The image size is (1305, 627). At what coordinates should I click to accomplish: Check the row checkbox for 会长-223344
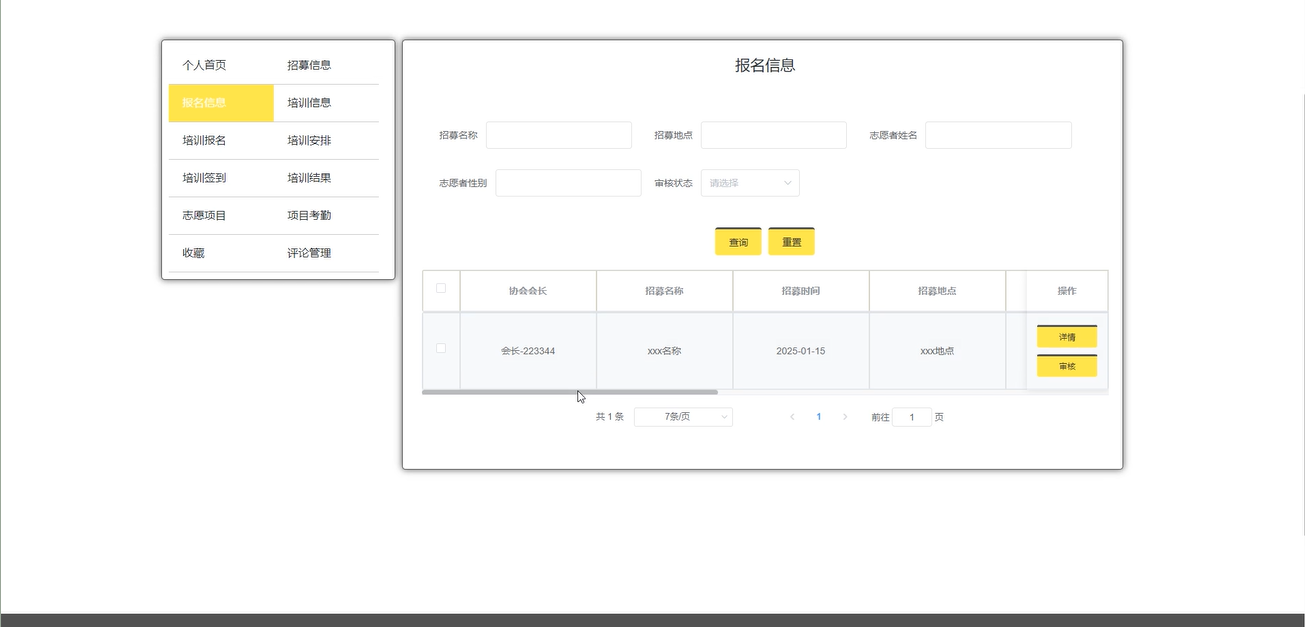pyautogui.click(x=441, y=348)
